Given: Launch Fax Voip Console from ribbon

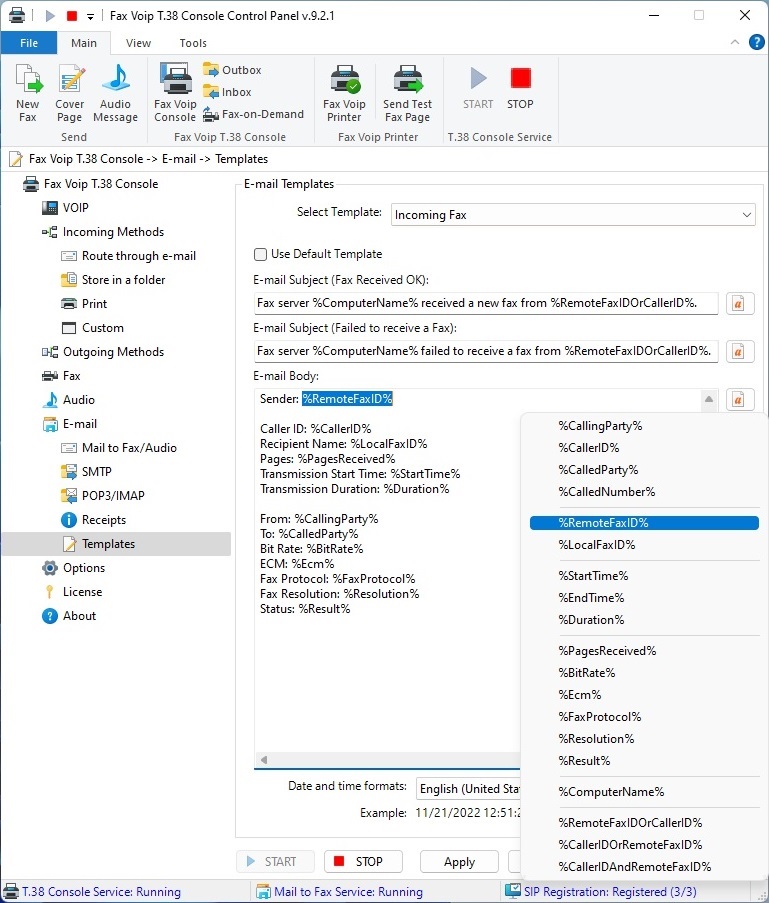Looking at the screenshot, I should click(x=175, y=92).
